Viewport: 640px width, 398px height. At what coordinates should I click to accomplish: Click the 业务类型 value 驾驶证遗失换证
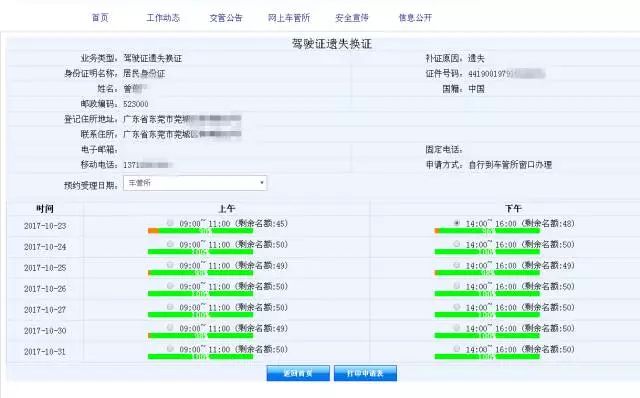[x=153, y=58]
